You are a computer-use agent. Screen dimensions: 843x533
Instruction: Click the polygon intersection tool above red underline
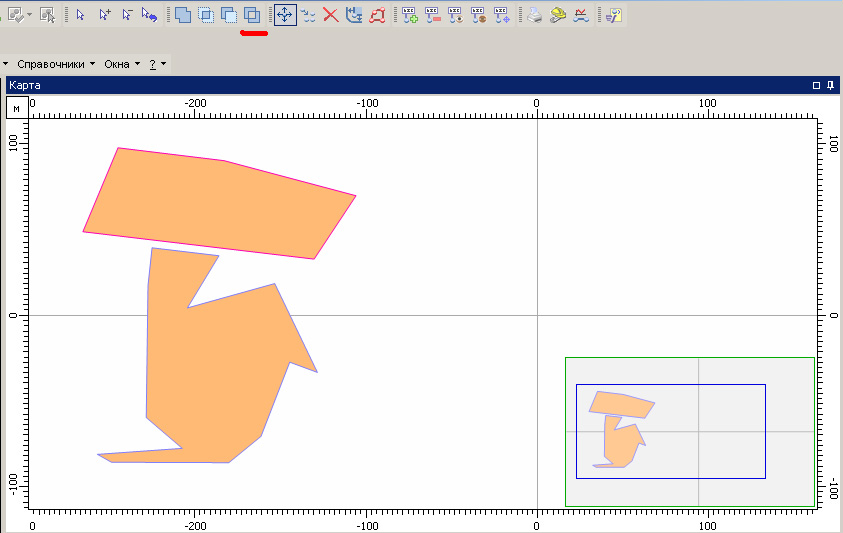253,15
